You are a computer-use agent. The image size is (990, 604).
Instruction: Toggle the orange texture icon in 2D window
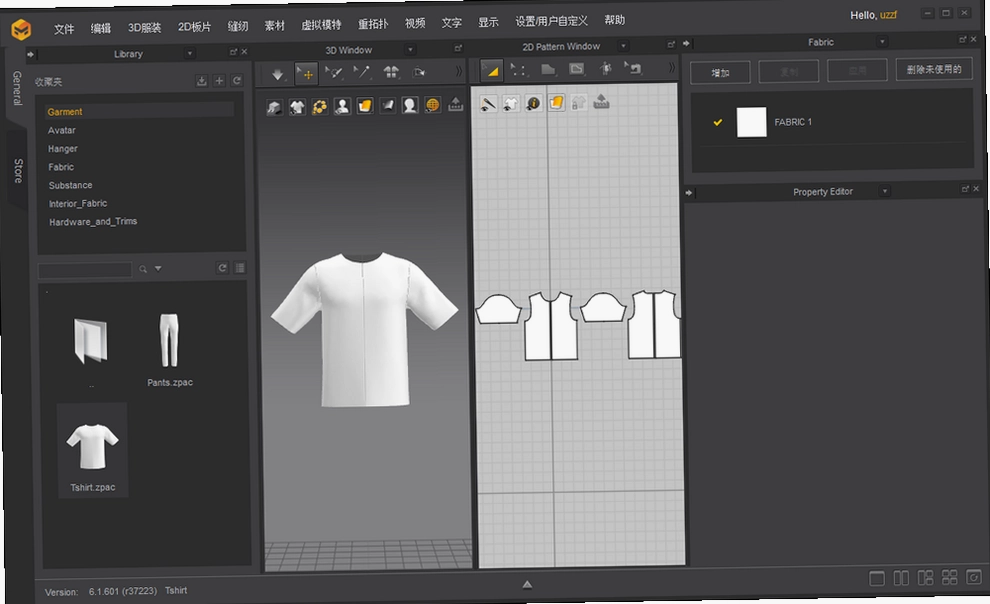click(x=556, y=102)
